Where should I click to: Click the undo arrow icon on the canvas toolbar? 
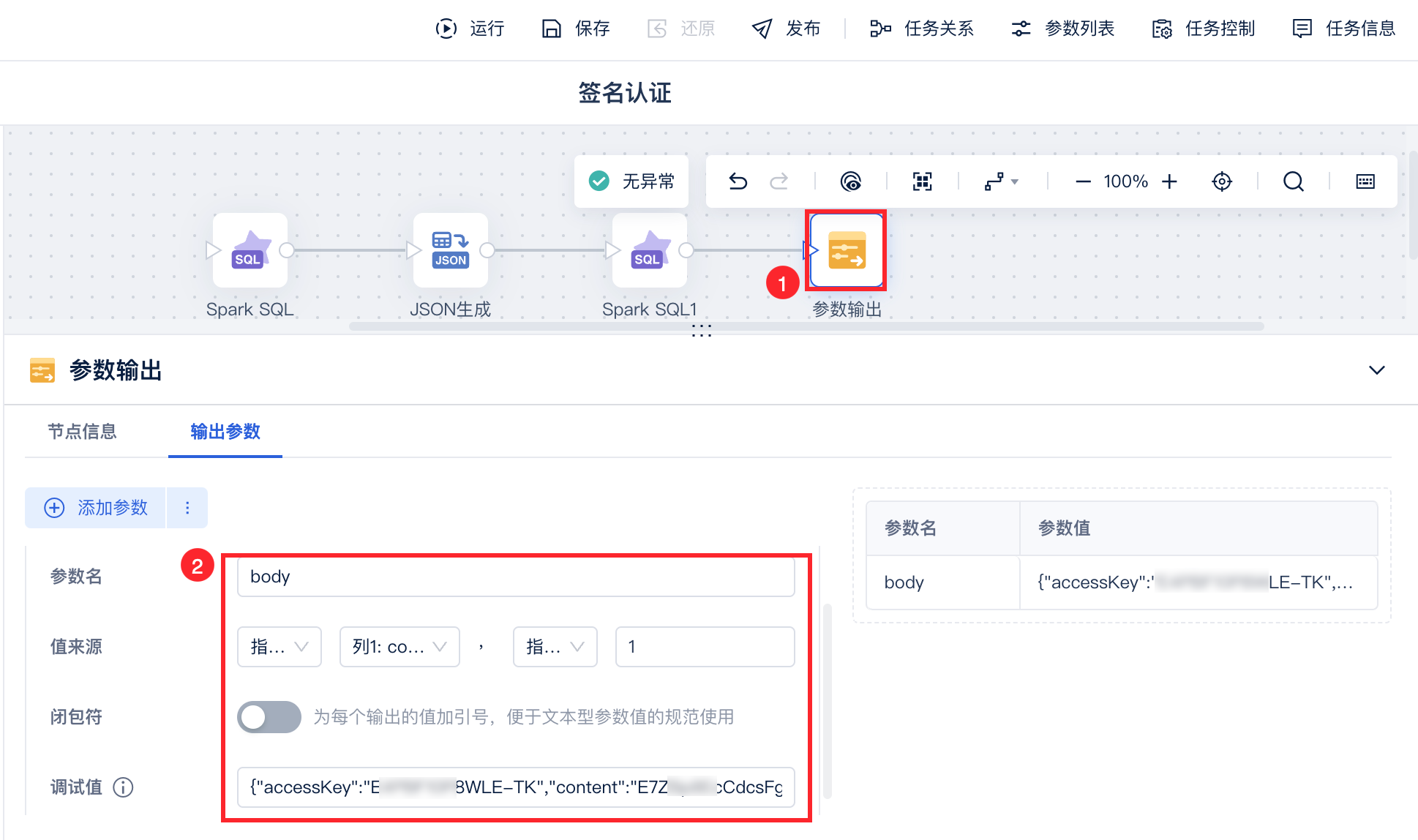click(738, 181)
